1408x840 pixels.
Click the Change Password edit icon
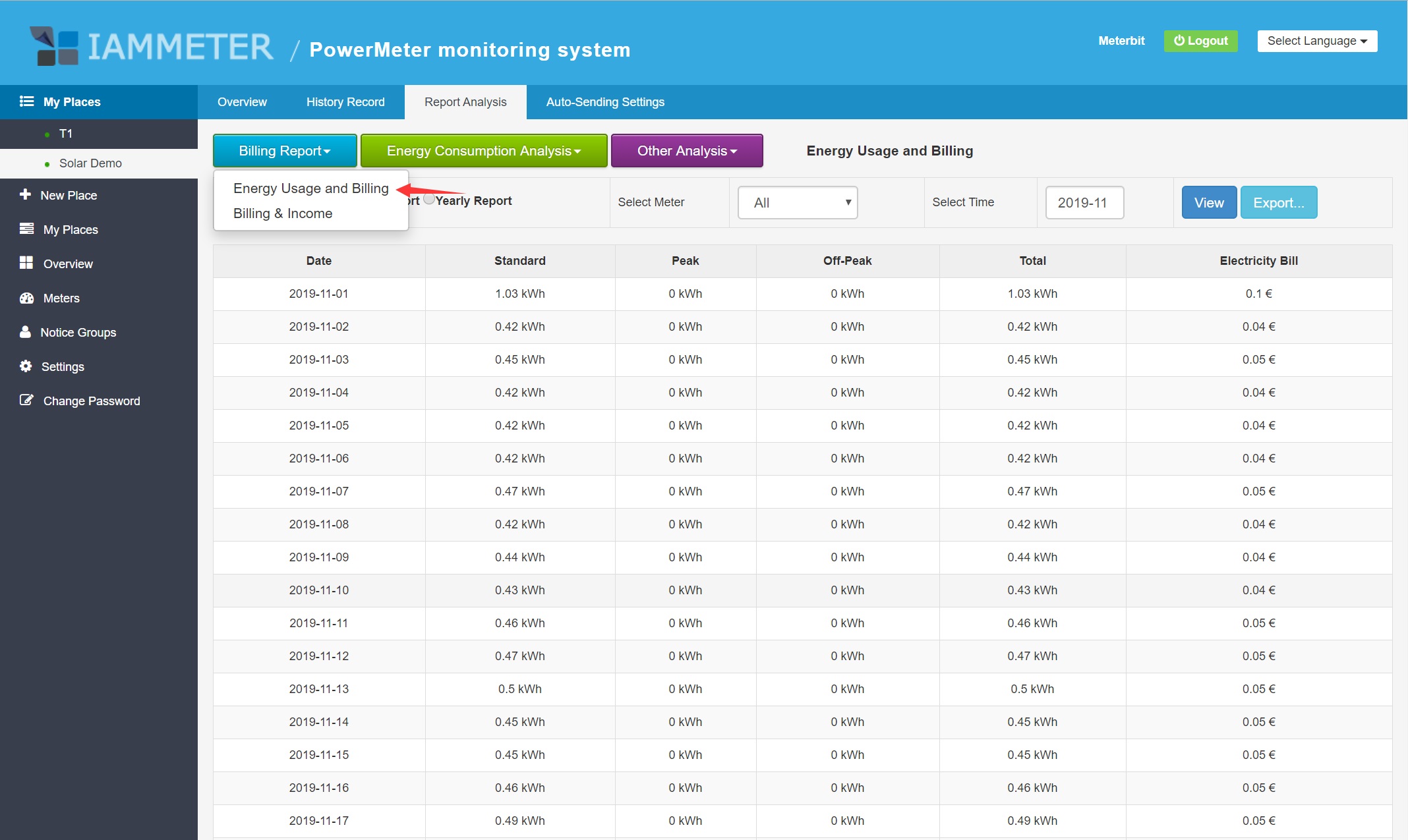point(26,400)
